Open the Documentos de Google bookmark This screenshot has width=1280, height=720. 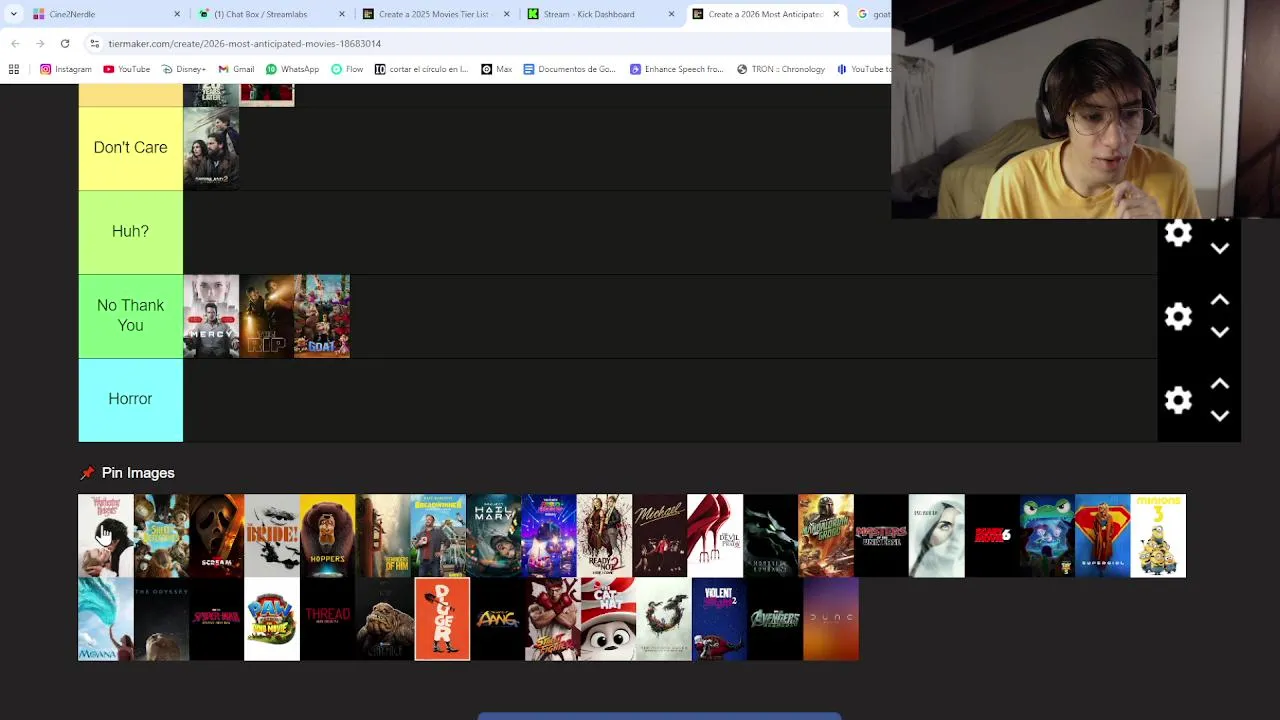(x=570, y=69)
